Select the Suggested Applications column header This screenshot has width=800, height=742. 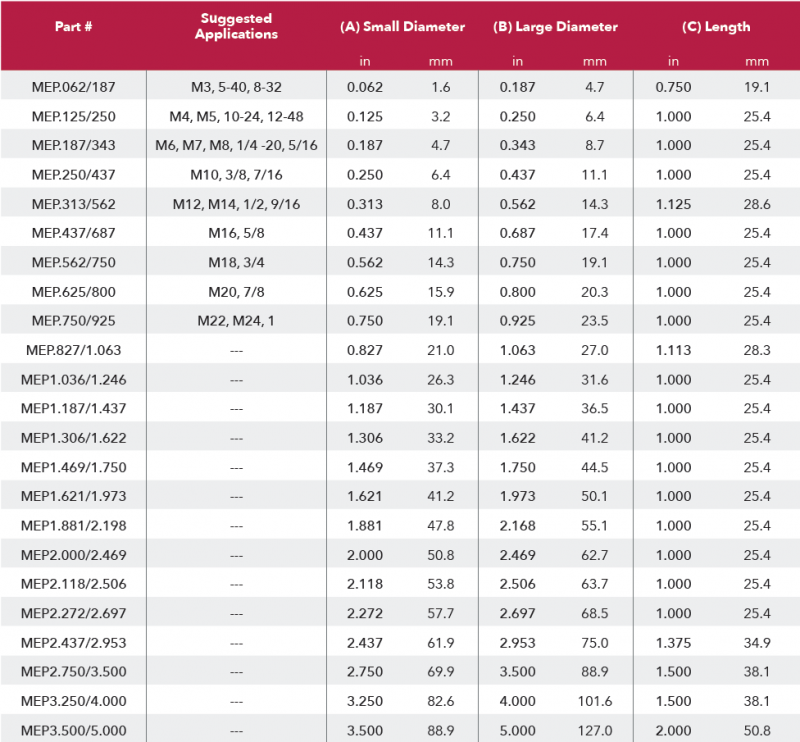coord(237,27)
